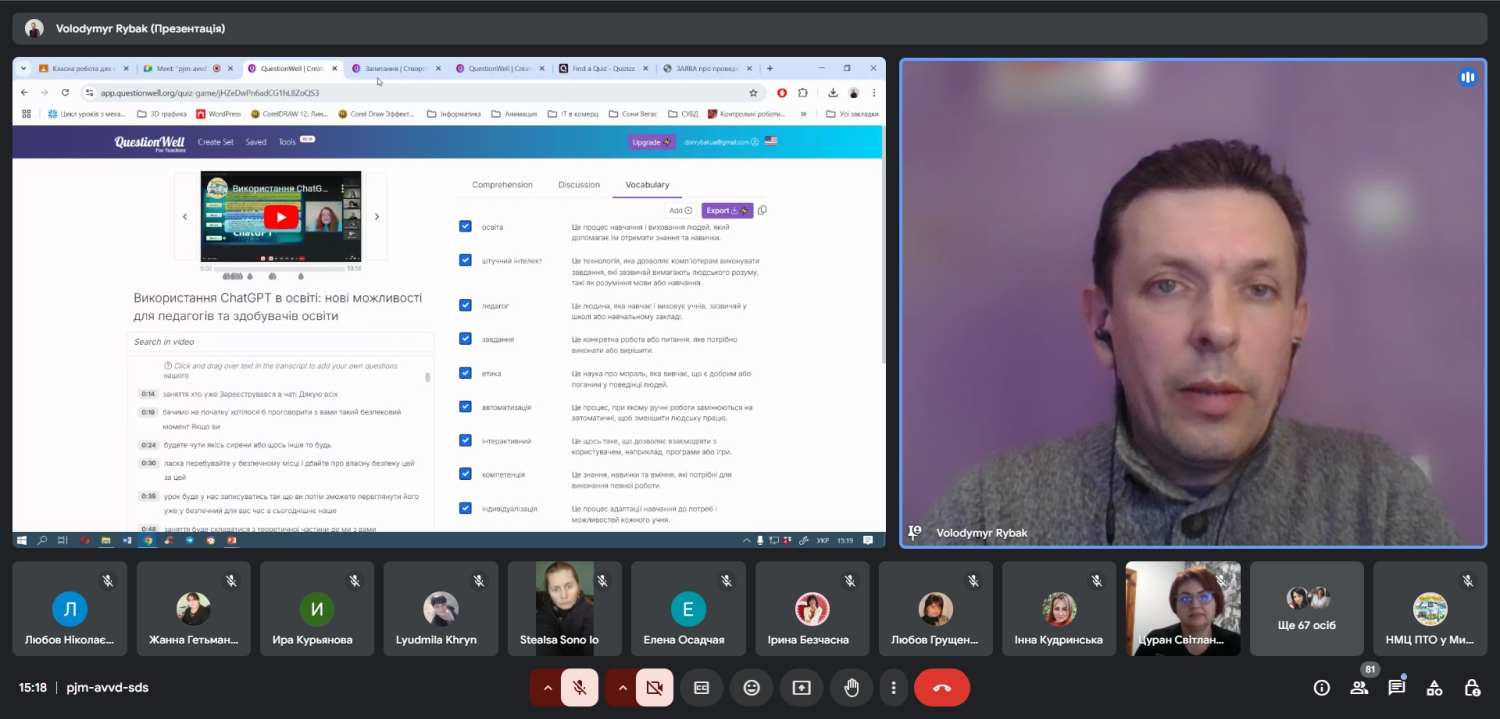Open the Chrome icon on shared taskbar
The height and width of the screenshot is (719, 1500).
[148, 540]
